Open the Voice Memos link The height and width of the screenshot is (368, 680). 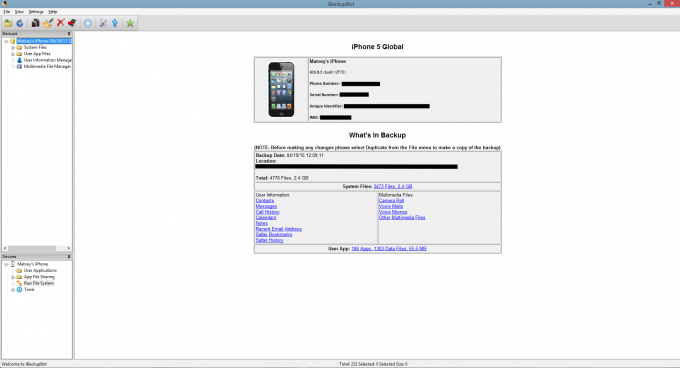pyautogui.click(x=393, y=212)
